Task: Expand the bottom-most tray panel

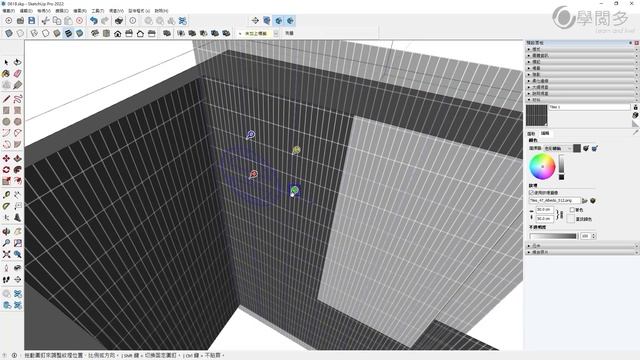Action: tap(581, 252)
